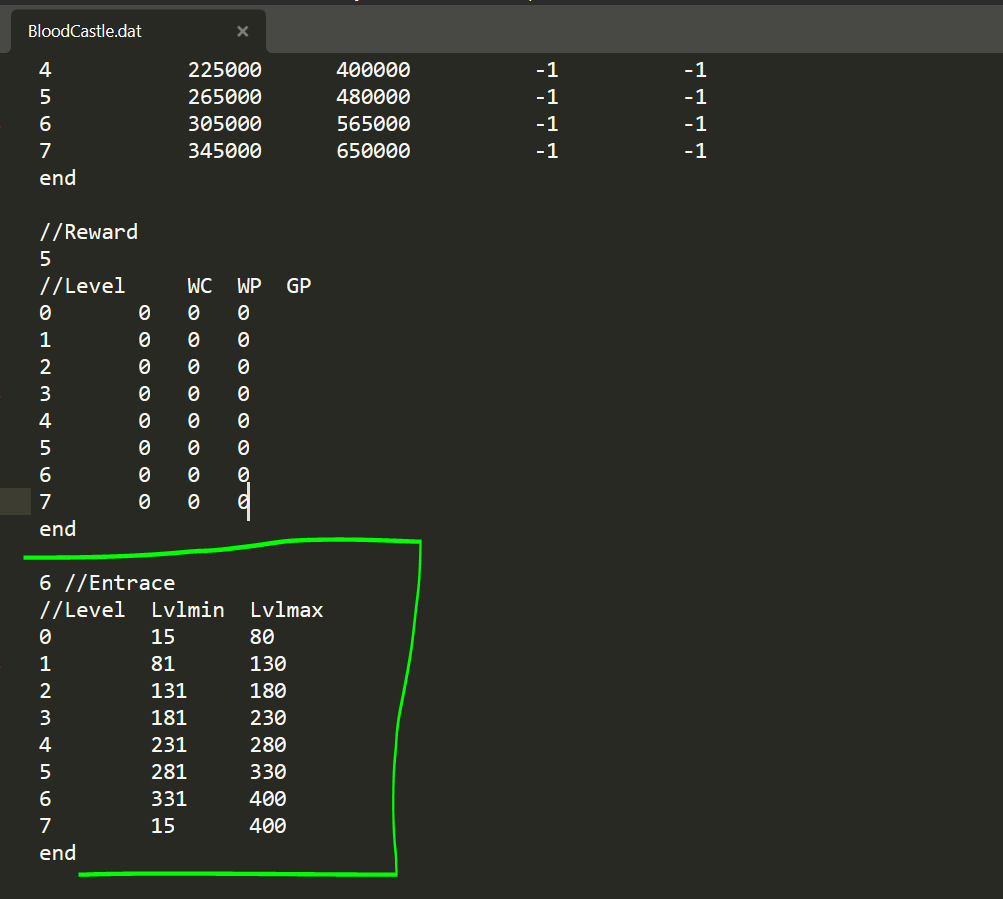Click the Lvlmin column header
This screenshot has height=899, width=1003.
(x=188, y=610)
